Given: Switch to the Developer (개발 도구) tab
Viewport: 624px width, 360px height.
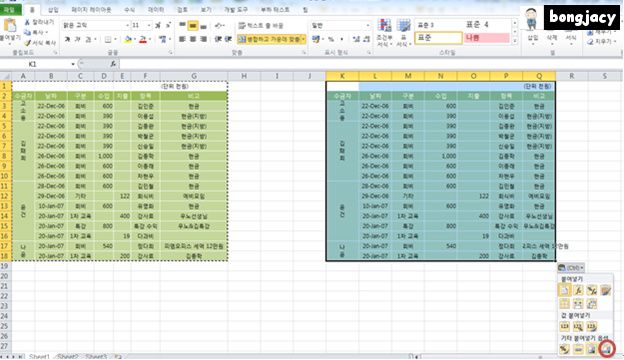Looking at the screenshot, I should pos(236,10).
